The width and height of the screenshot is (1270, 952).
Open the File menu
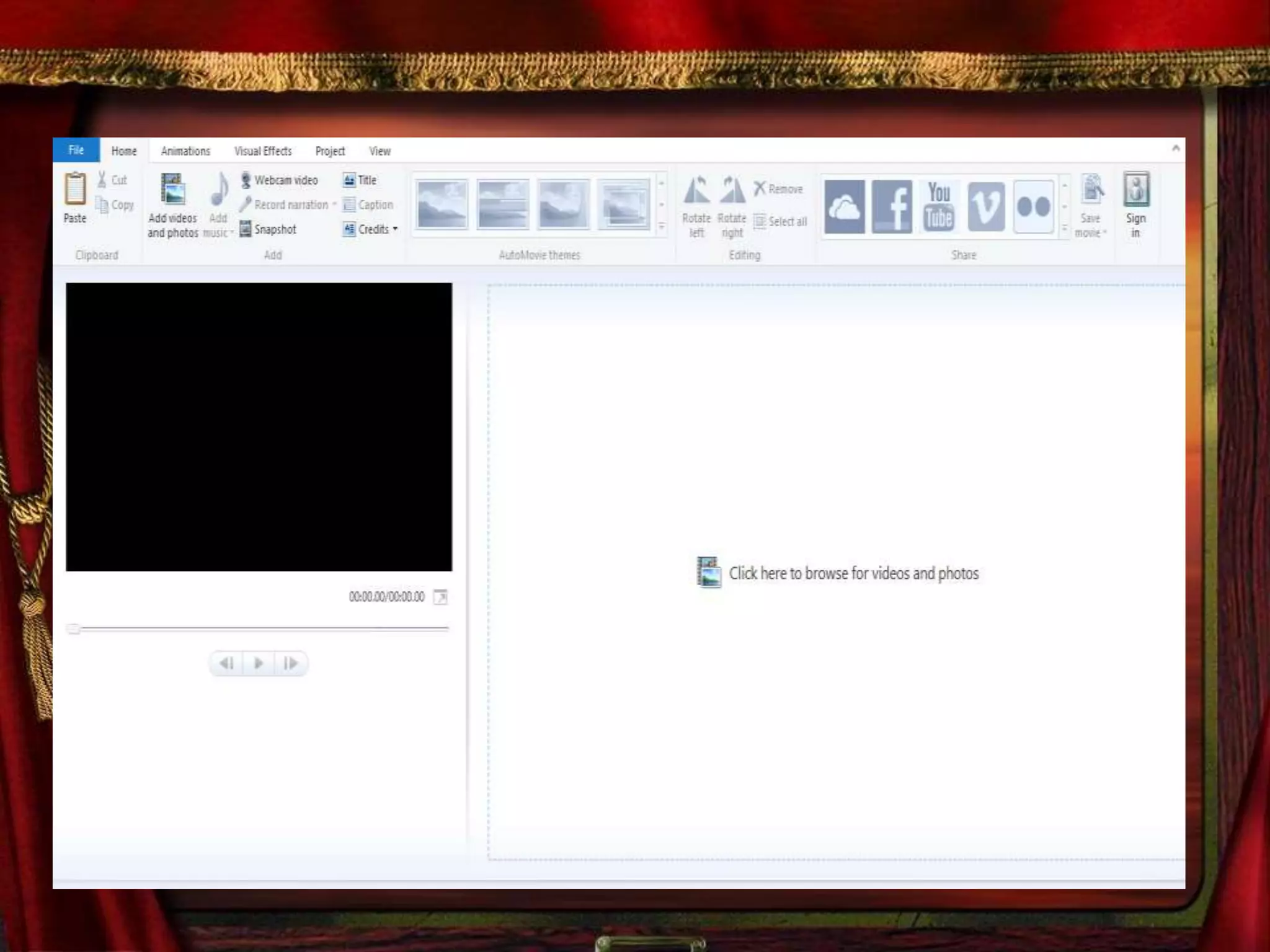pyautogui.click(x=76, y=151)
